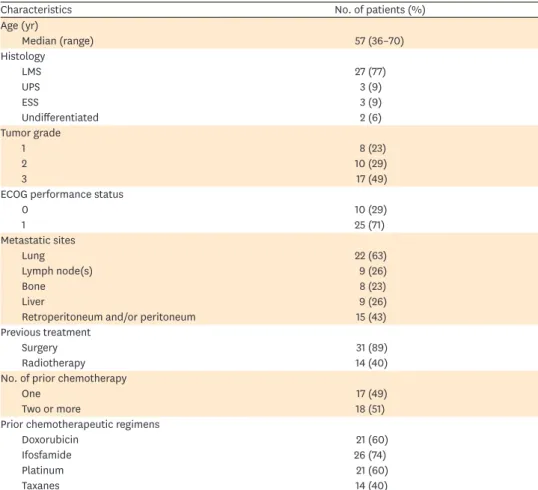Click the 'Bone' row label

click(x=34, y=286)
